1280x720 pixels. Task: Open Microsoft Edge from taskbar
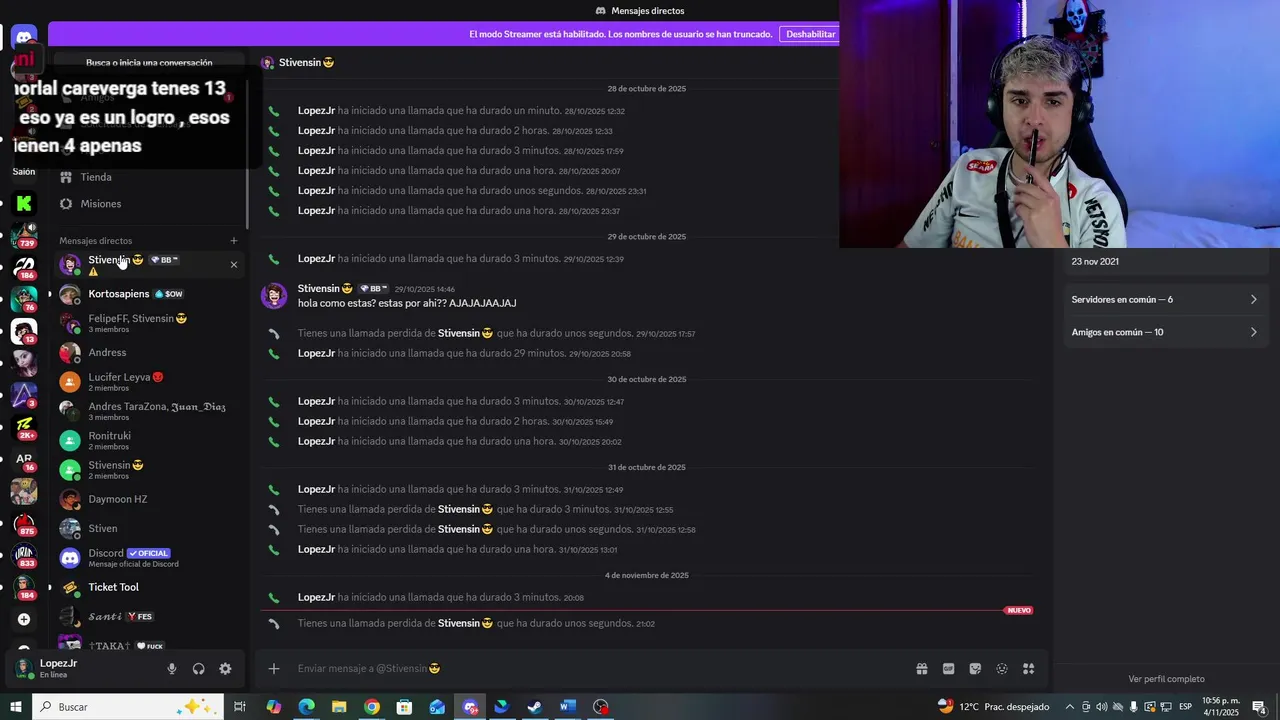[x=306, y=707]
